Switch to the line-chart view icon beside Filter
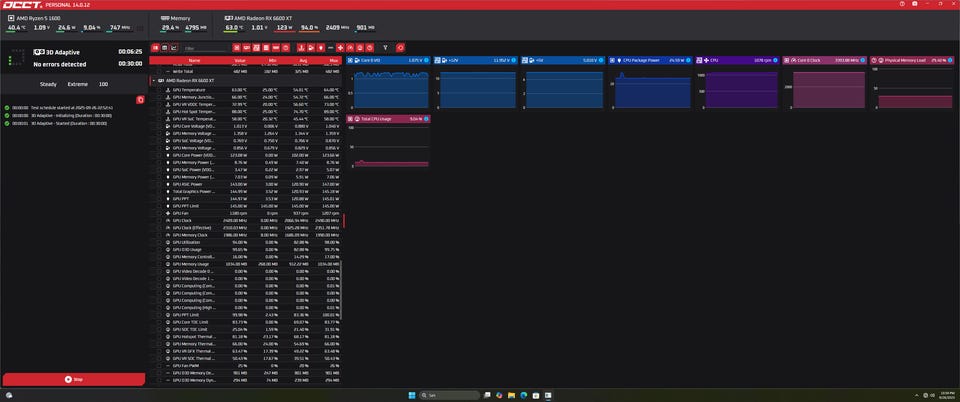Screen dimensions: 960x402 [x=174, y=48]
